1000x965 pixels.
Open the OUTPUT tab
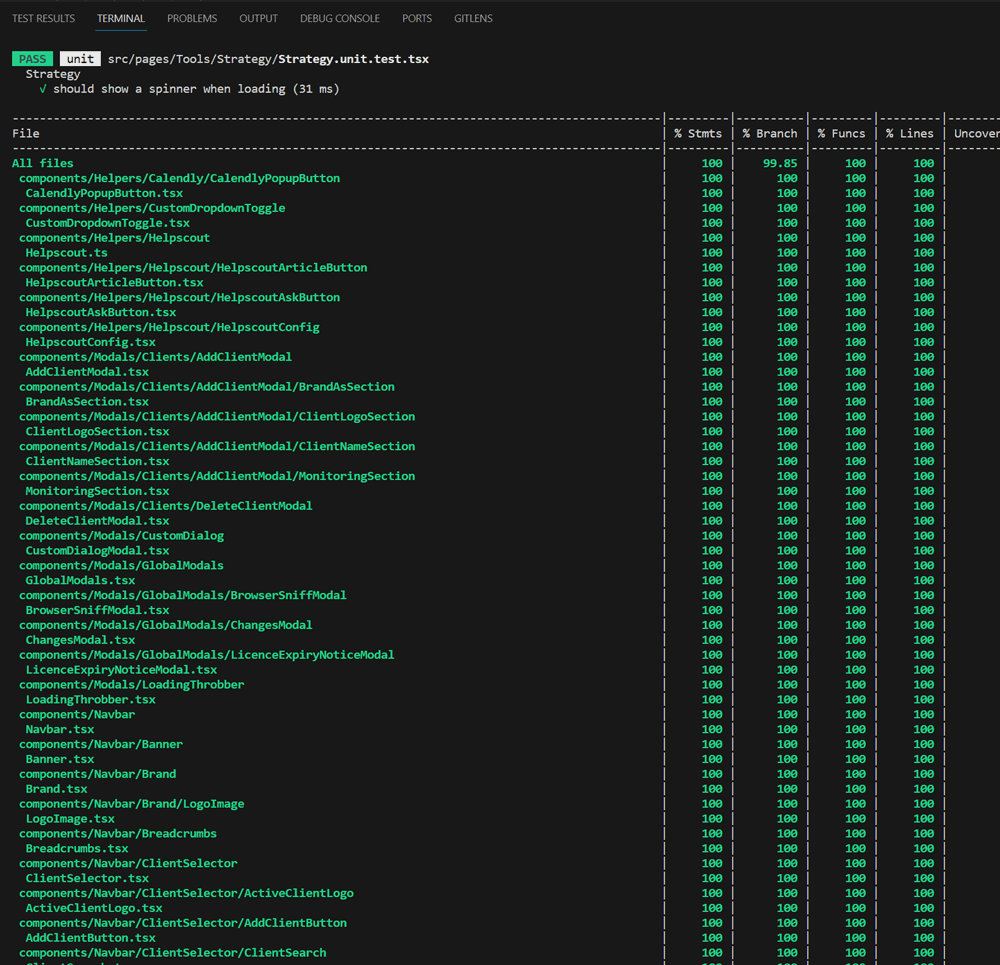pyautogui.click(x=258, y=18)
